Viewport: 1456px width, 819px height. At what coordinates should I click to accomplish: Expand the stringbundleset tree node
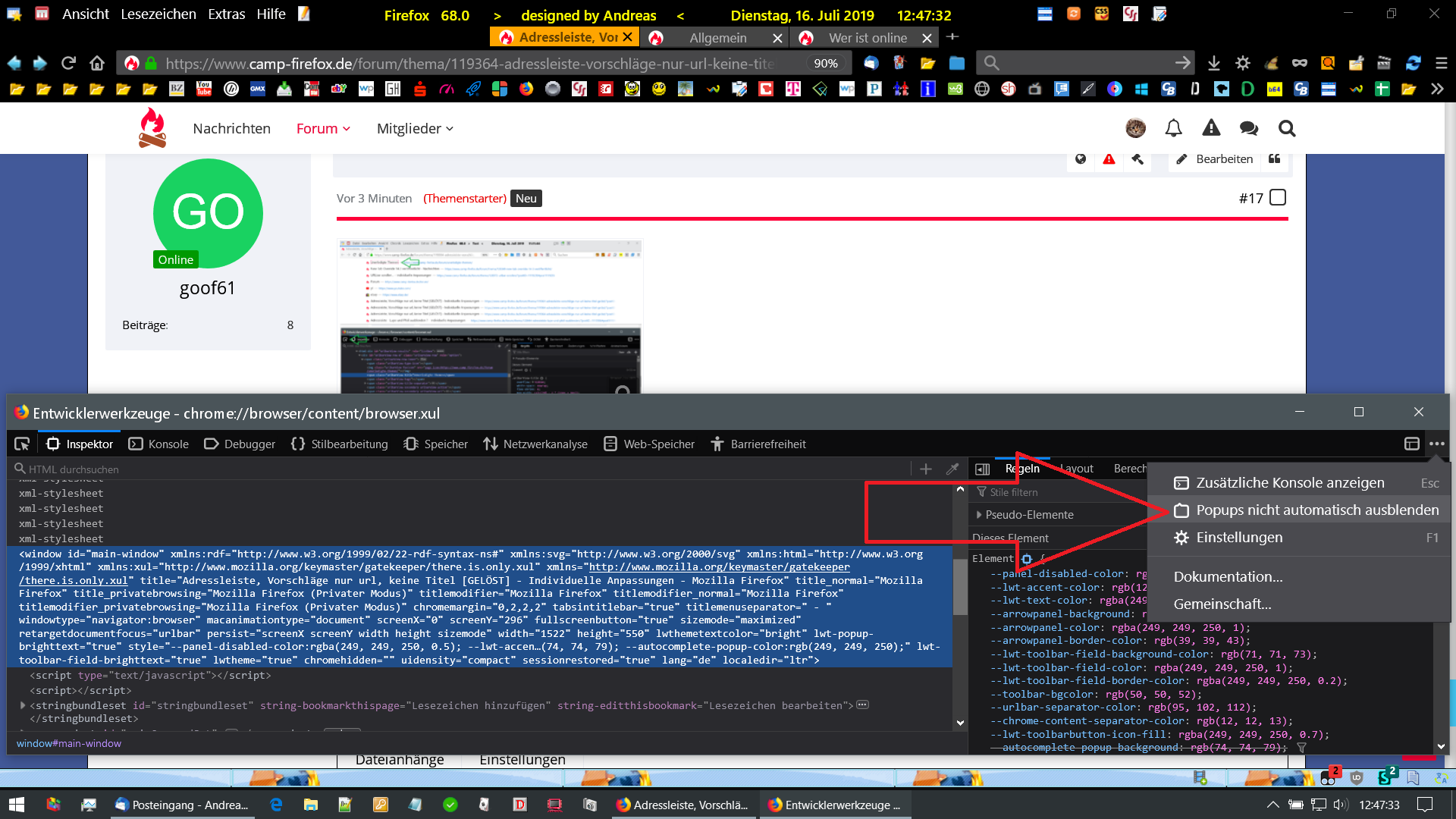[23, 705]
